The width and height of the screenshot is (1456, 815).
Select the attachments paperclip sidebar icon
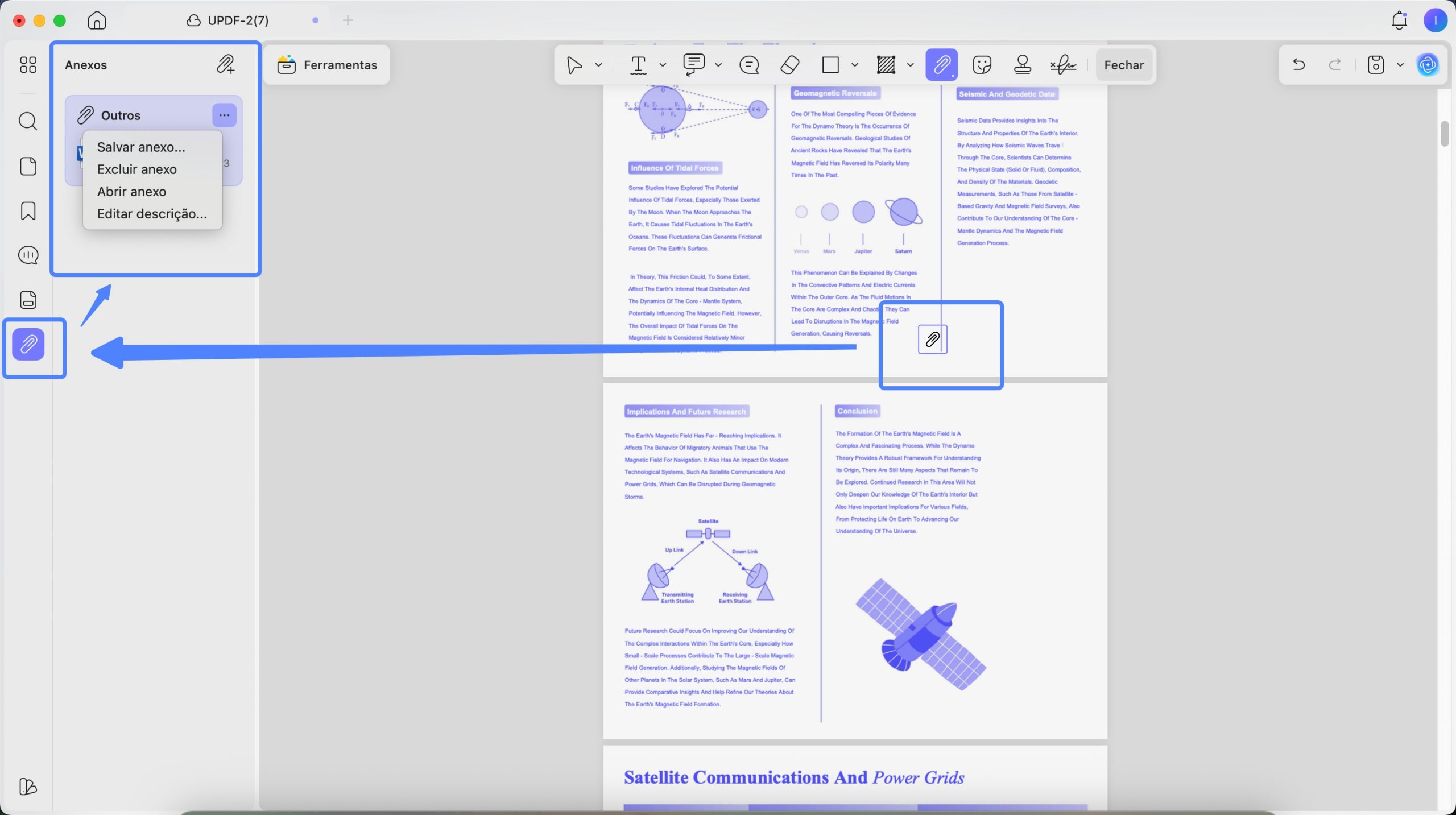tap(28, 345)
